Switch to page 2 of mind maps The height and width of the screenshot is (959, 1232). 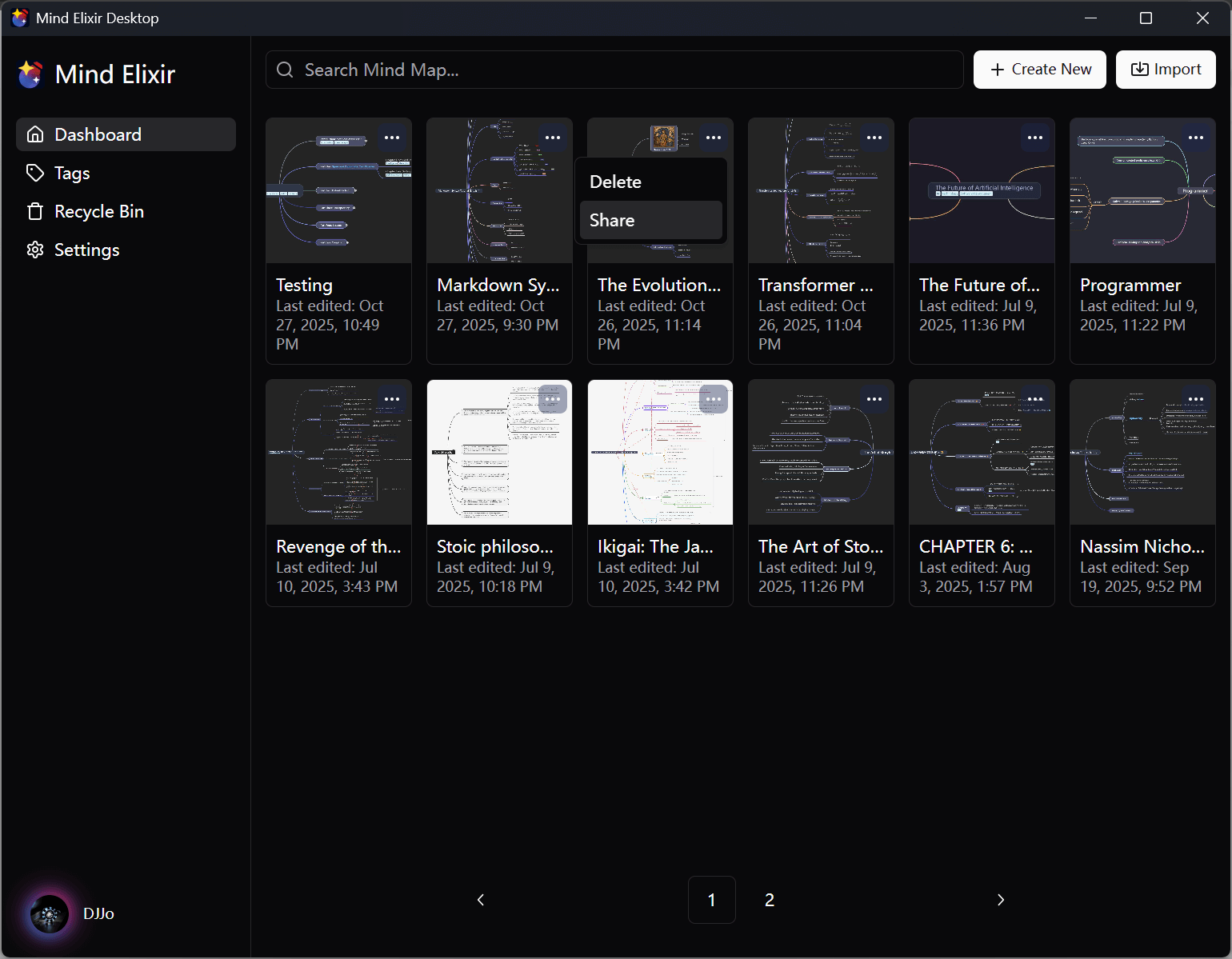(x=769, y=900)
